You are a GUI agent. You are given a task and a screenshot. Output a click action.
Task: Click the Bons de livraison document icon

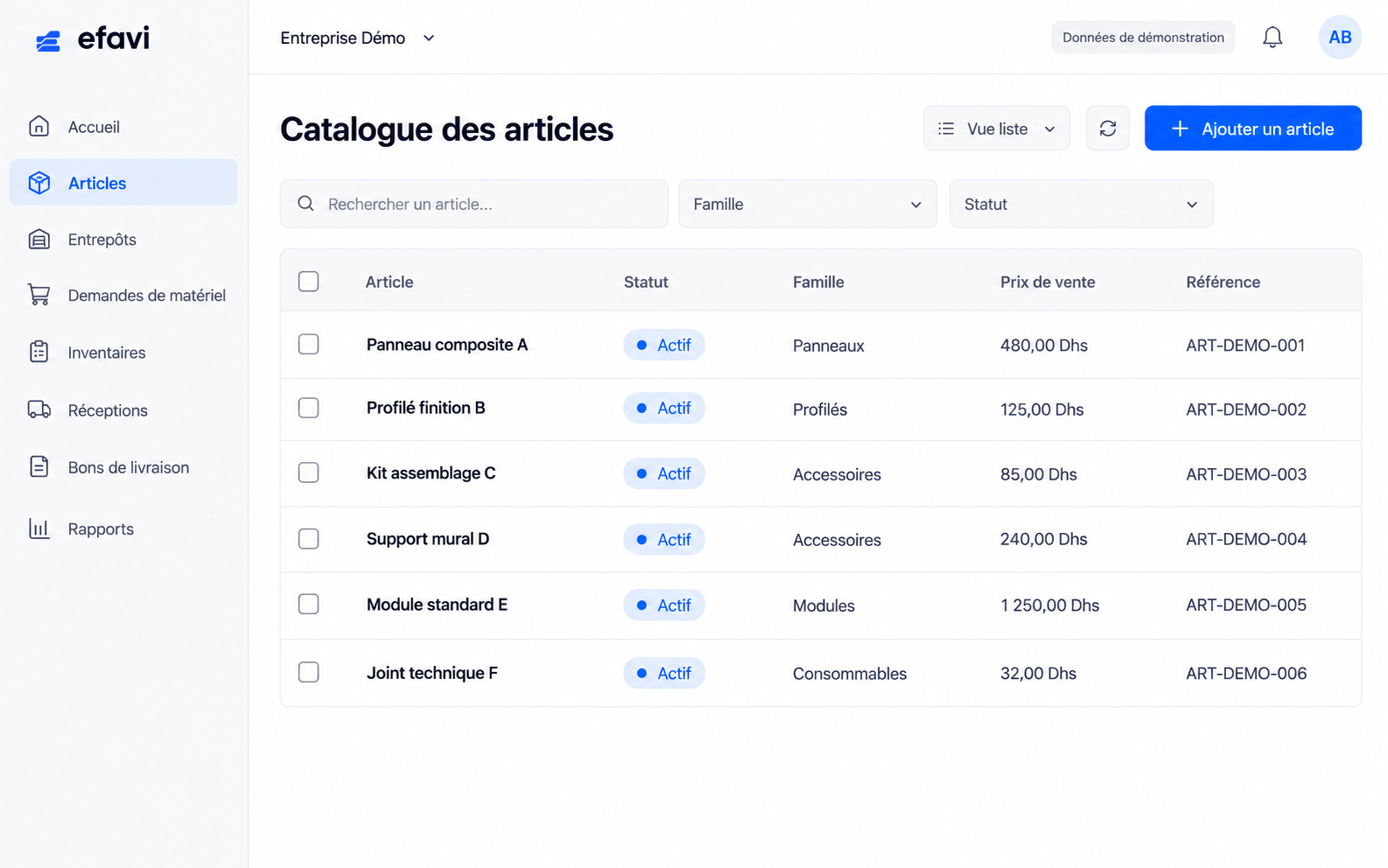click(x=39, y=466)
